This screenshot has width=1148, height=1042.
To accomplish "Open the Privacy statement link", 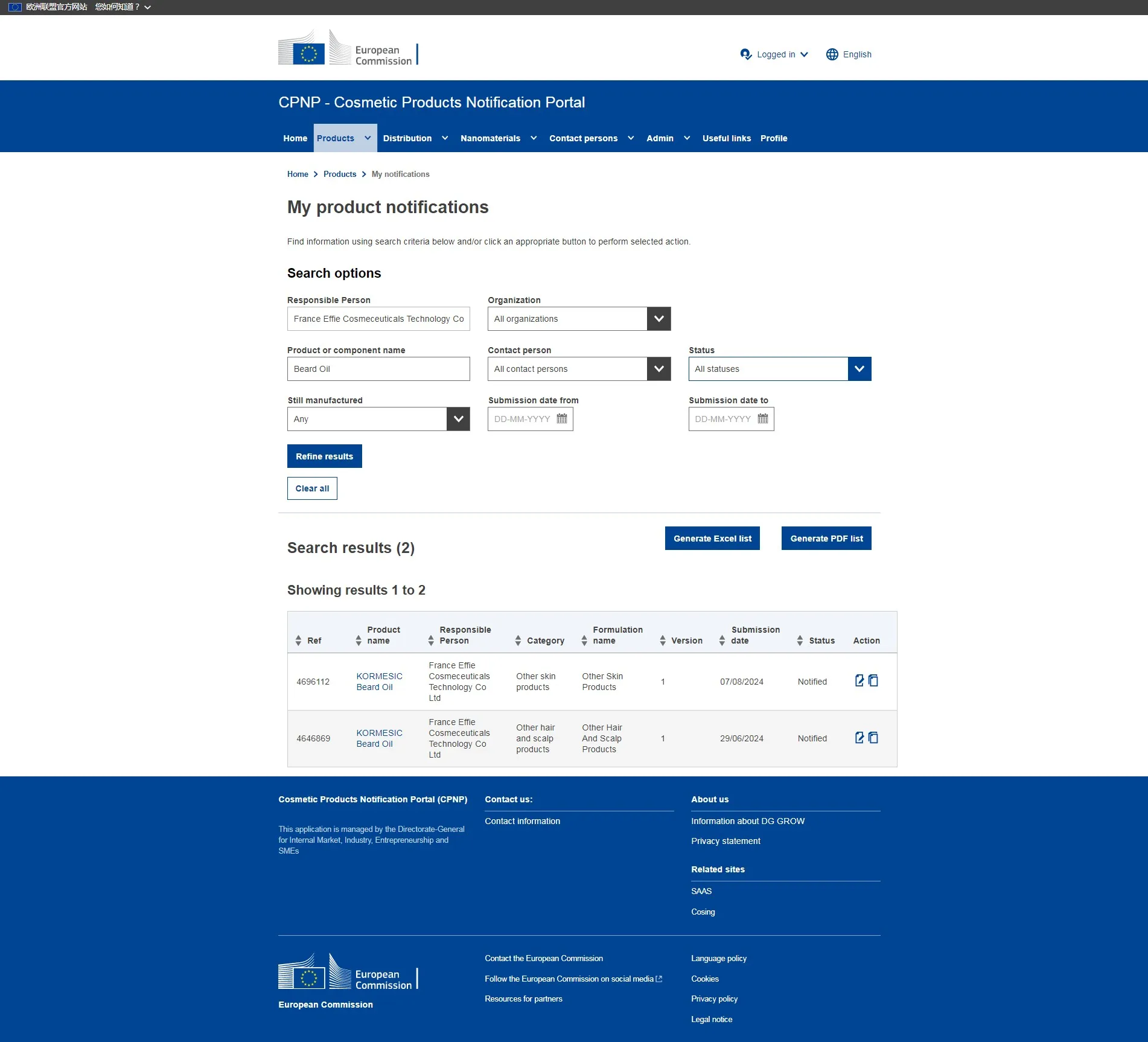I will click(725, 841).
